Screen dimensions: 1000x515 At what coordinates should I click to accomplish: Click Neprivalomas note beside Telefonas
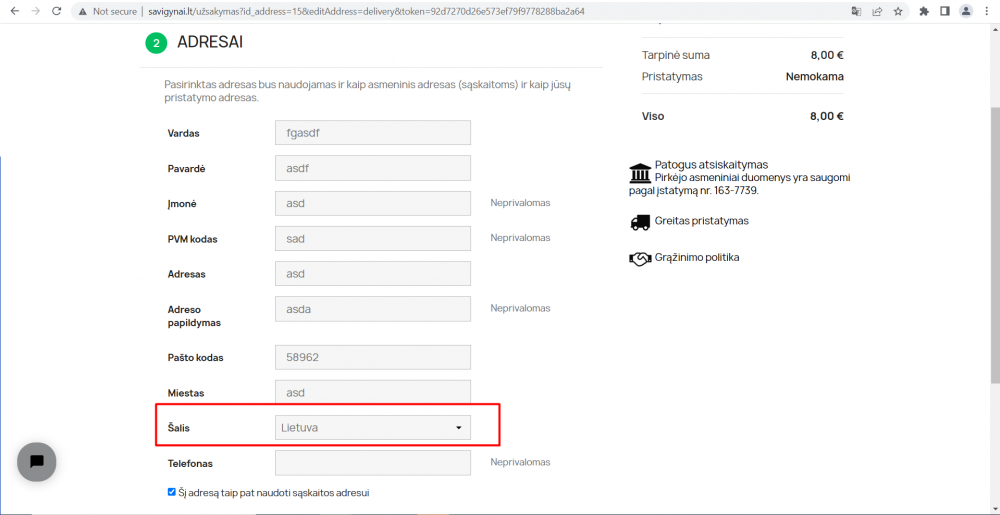pyautogui.click(x=520, y=462)
